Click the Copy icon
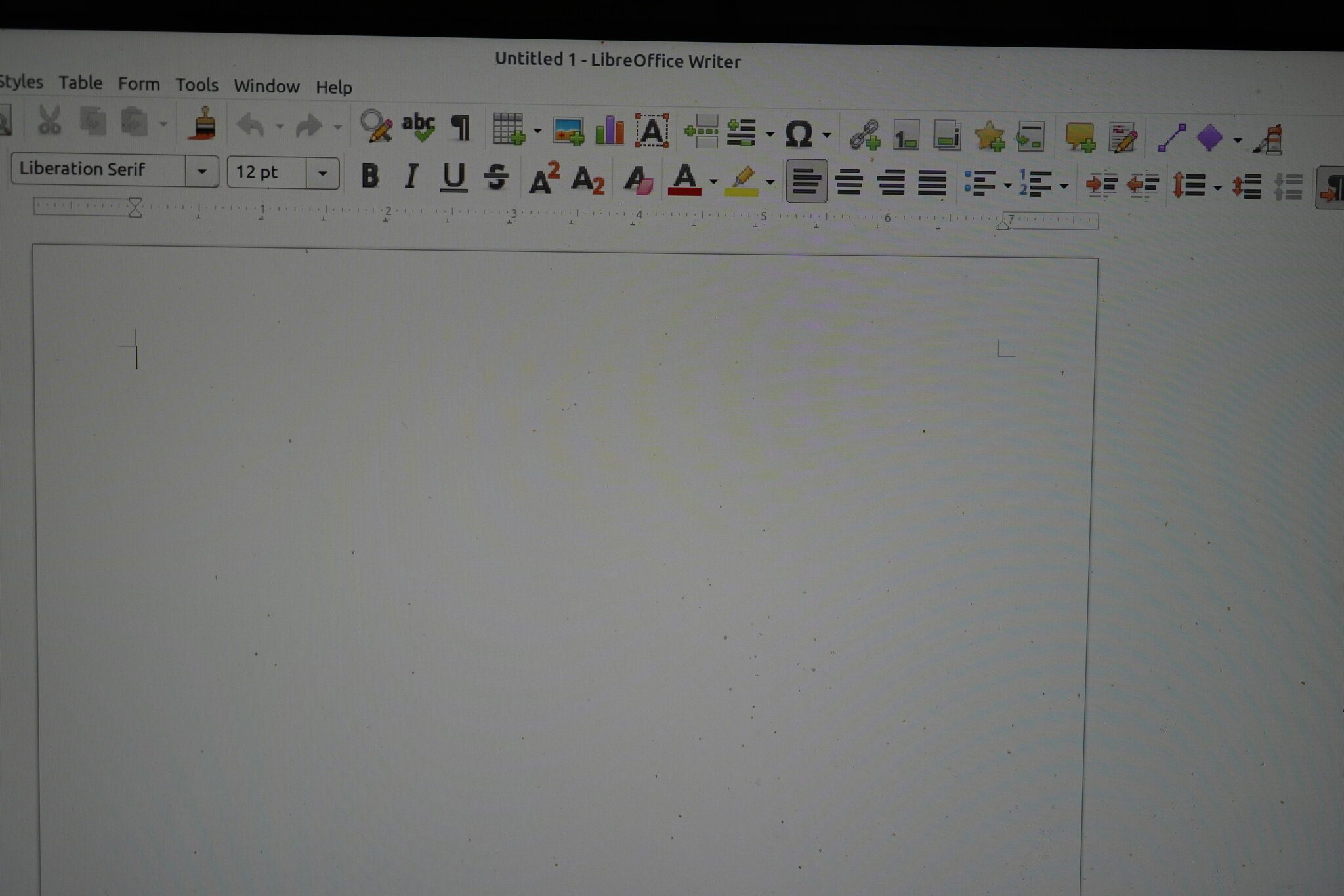 pyautogui.click(x=93, y=121)
